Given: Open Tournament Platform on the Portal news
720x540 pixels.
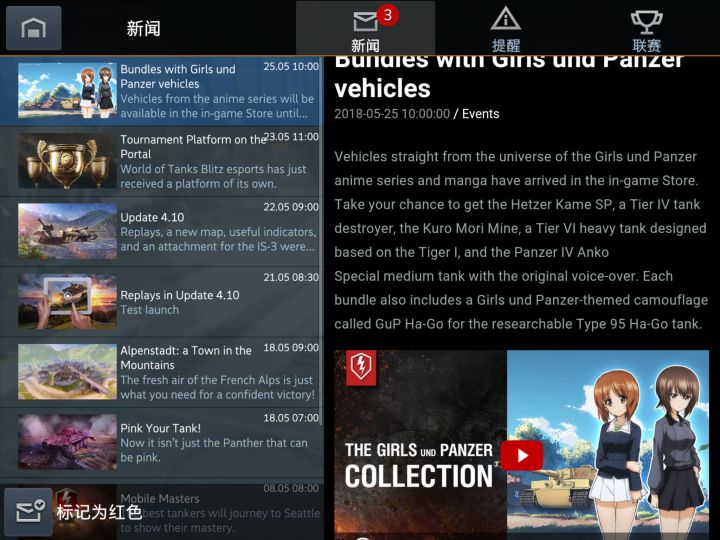Looking at the screenshot, I should point(161,161).
